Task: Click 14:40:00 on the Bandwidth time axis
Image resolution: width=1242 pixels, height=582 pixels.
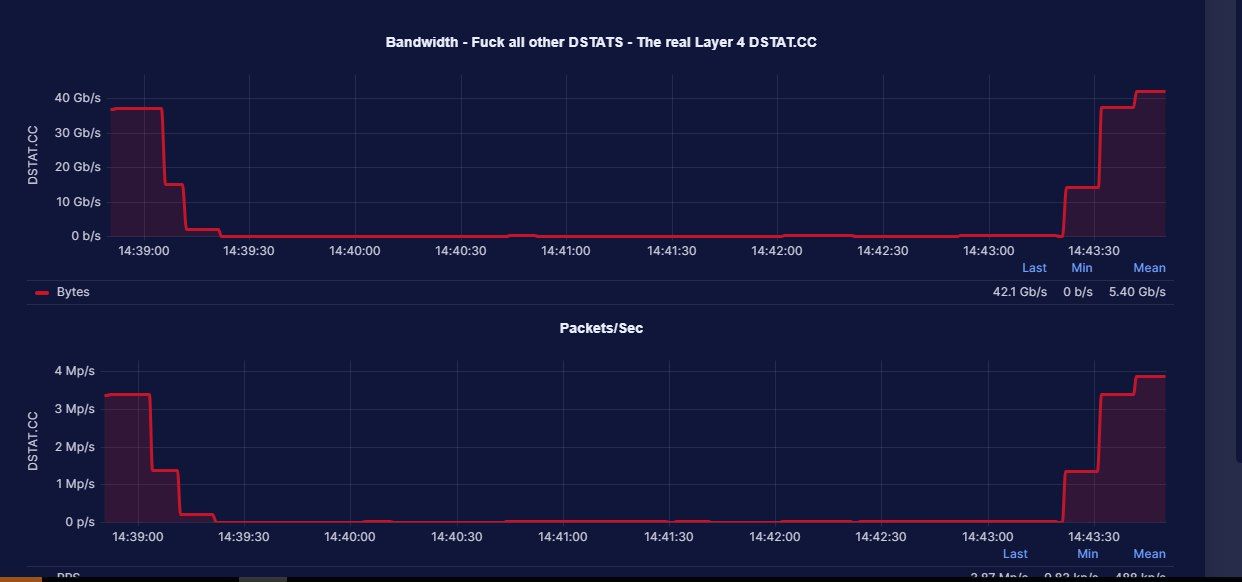Action: (x=355, y=251)
